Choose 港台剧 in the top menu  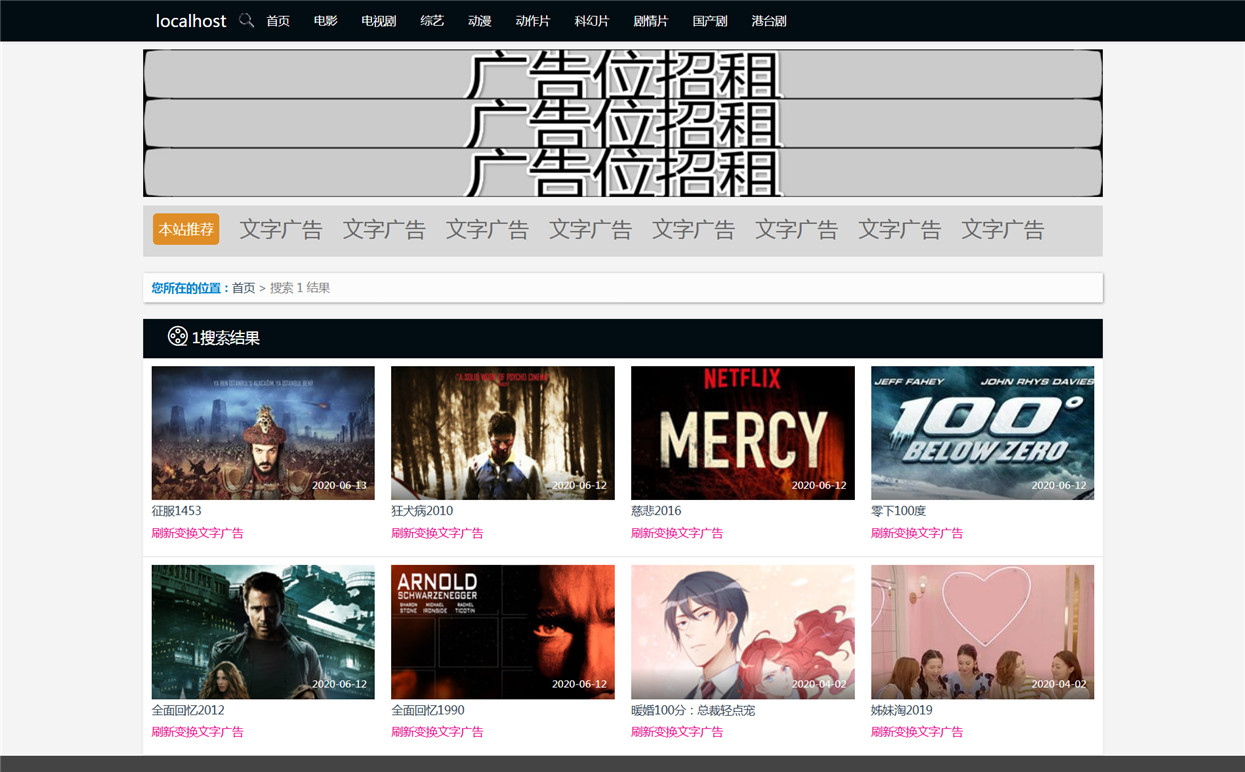click(x=769, y=20)
